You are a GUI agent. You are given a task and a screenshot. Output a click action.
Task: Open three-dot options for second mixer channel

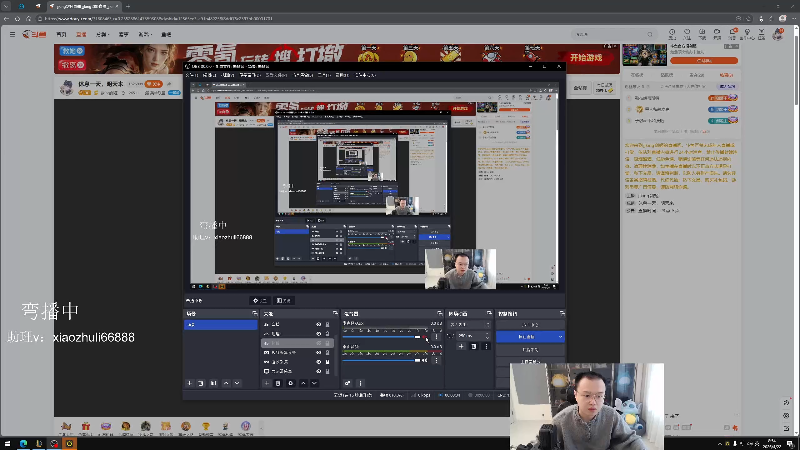click(x=436, y=360)
